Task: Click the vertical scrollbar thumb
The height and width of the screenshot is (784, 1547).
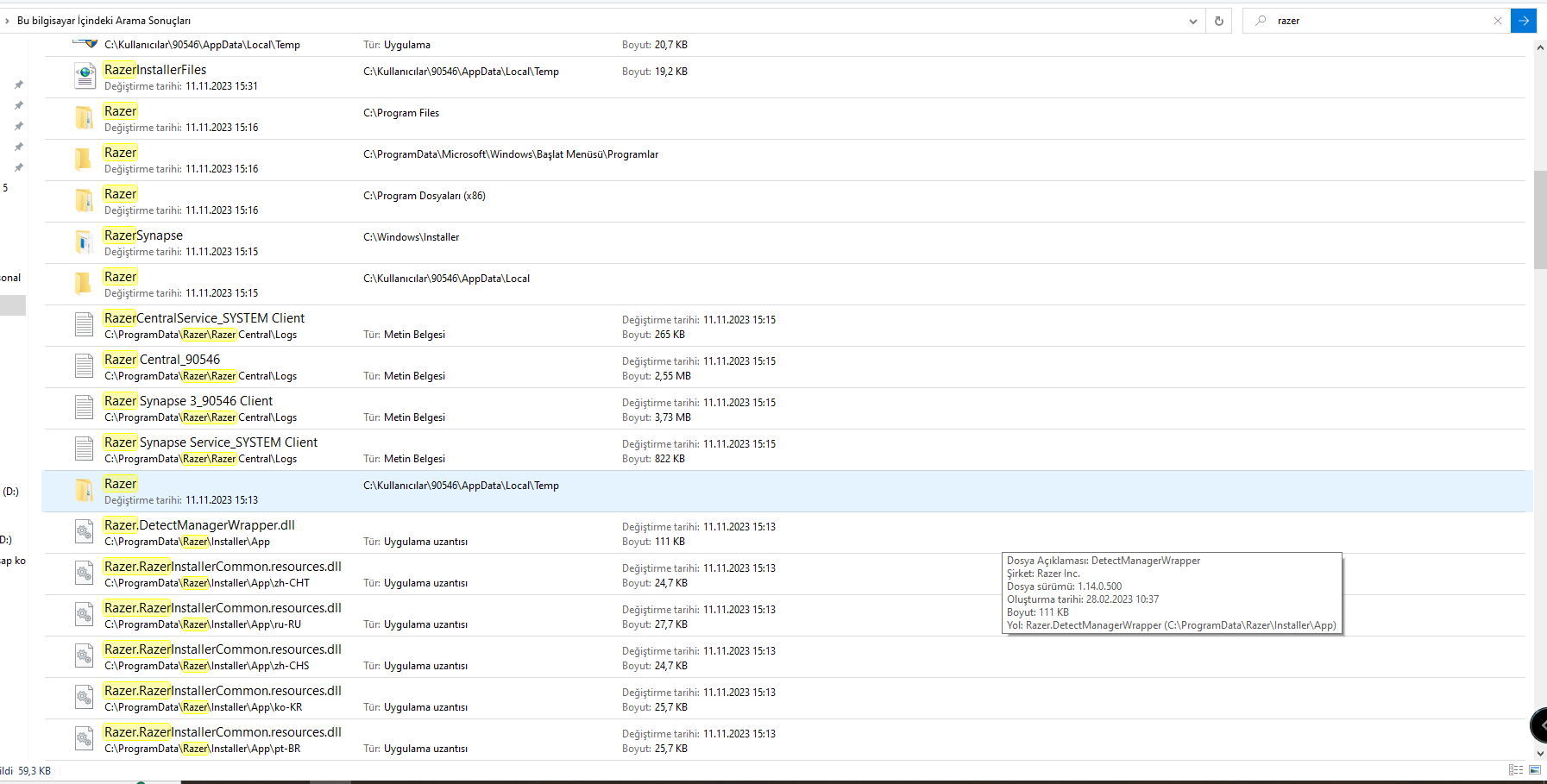Action: (1540, 220)
